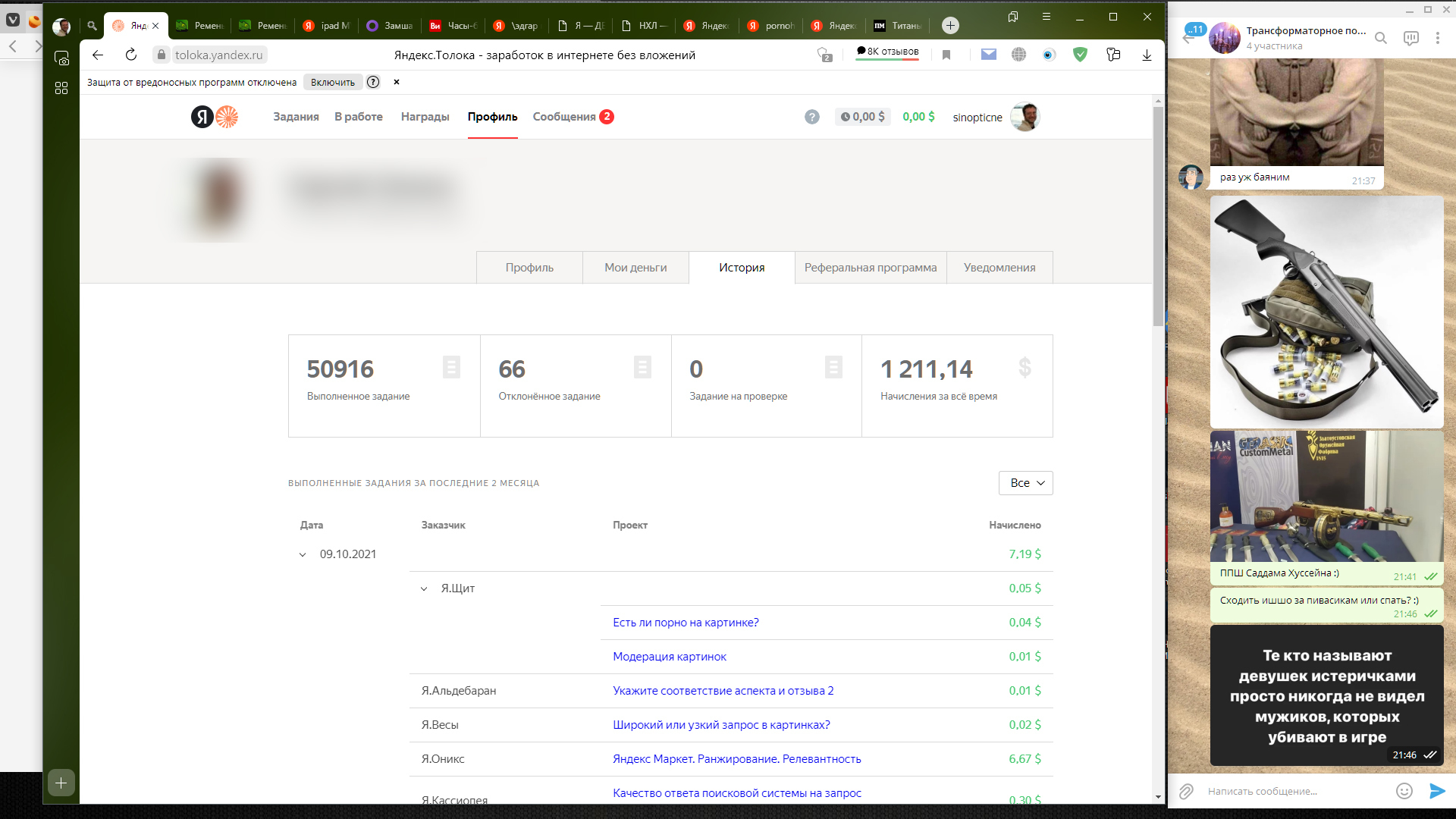This screenshot has height=819, width=1456.
Task: Click the page vertical scrollbar thumb
Action: coord(1158,216)
